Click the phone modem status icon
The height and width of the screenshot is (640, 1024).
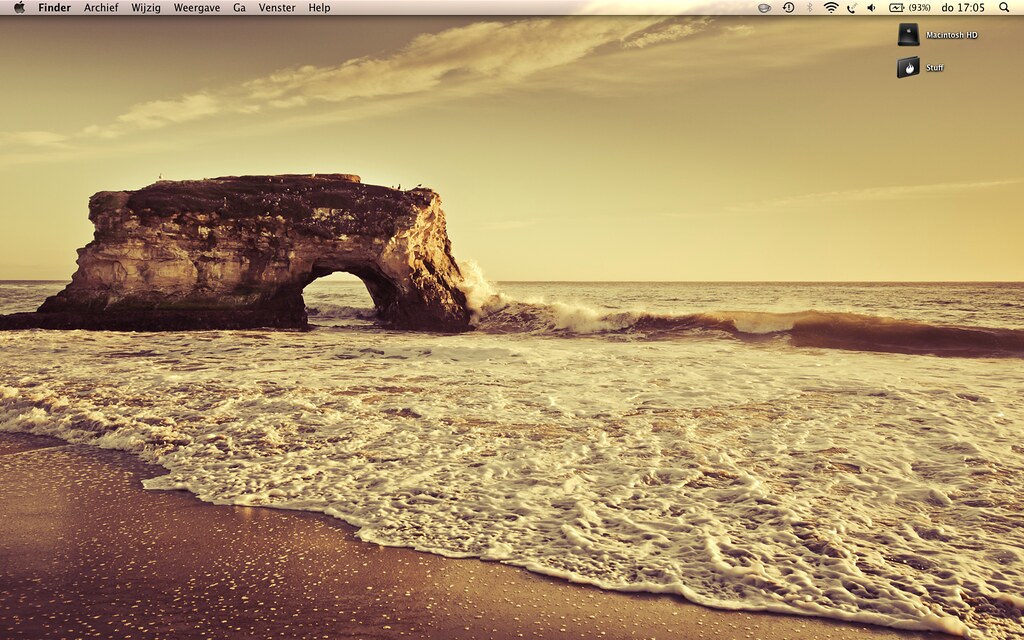pyautogui.click(x=852, y=8)
